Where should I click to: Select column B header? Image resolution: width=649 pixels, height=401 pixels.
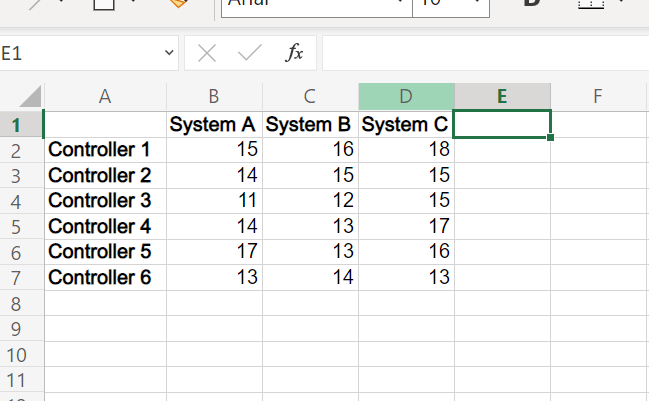(214, 96)
